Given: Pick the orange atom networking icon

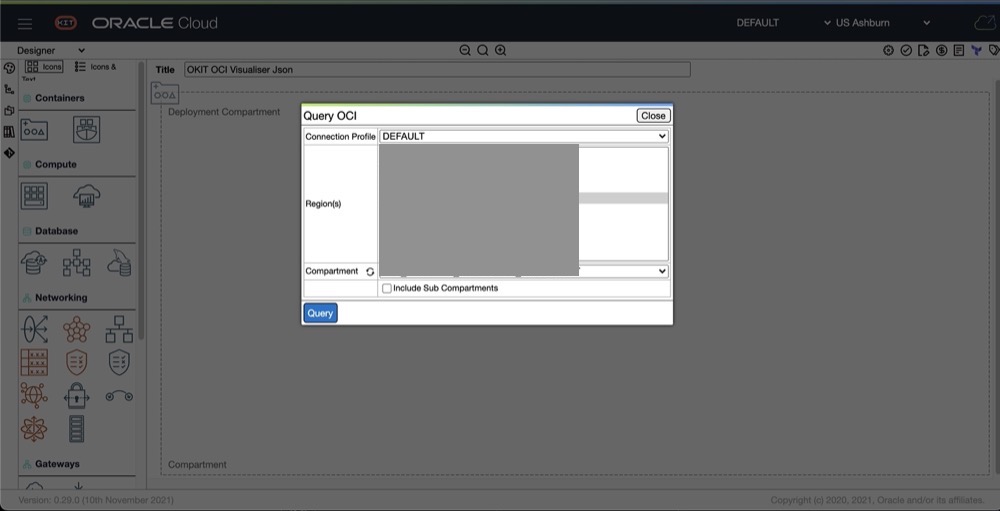Looking at the screenshot, I should click(34, 429).
